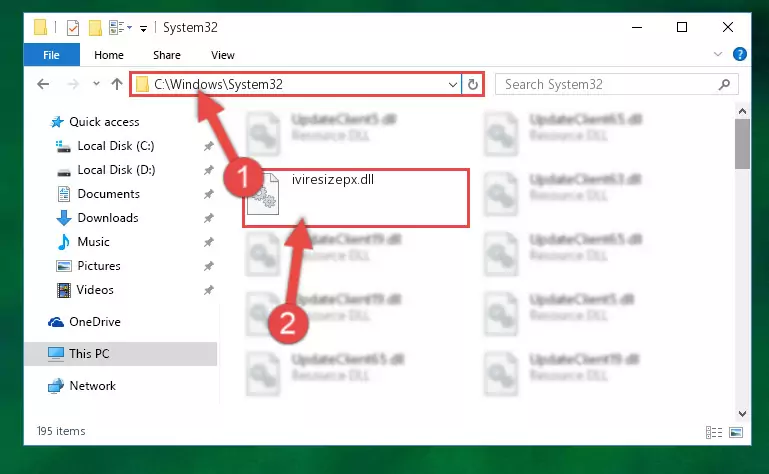Image resolution: width=769 pixels, height=474 pixels.
Task: Expand the address bar history dropdown
Action: pyautogui.click(x=453, y=84)
